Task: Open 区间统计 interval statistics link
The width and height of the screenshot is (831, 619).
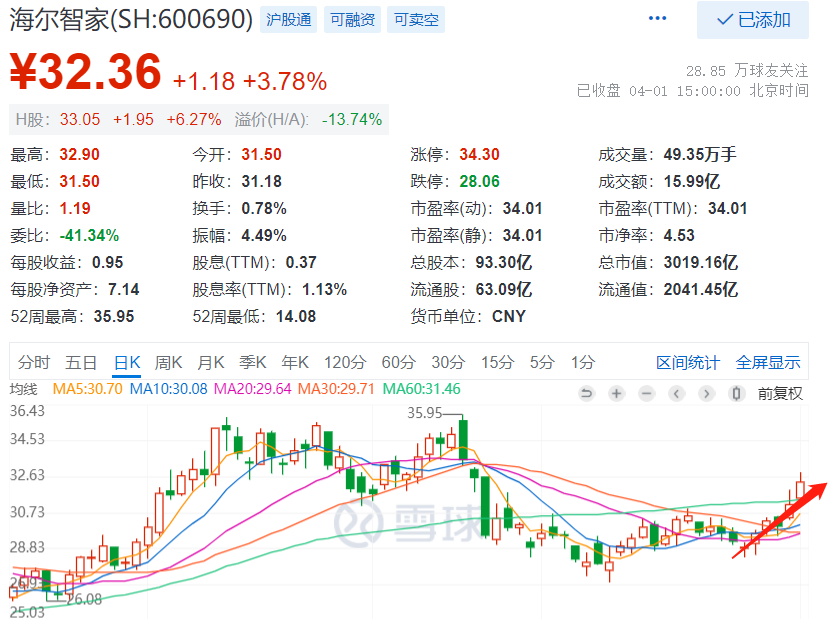Action: (x=688, y=363)
